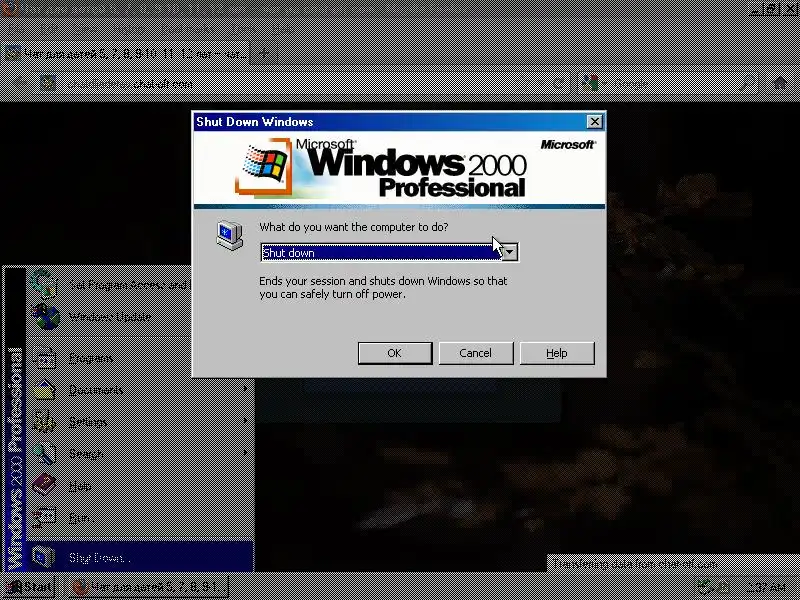
Task: Click the Run icon in Start menu
Action: [44, 518]
